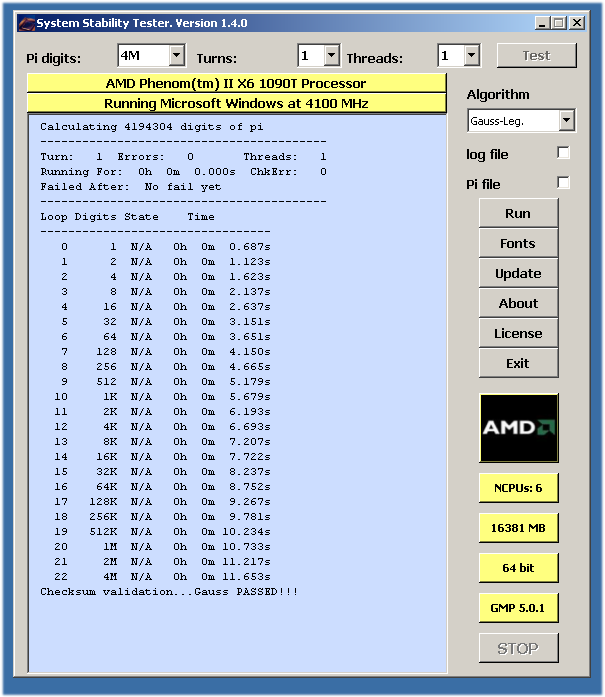Expand the Algorithm Gauss-Leg. dropdown

pos(566,120)
